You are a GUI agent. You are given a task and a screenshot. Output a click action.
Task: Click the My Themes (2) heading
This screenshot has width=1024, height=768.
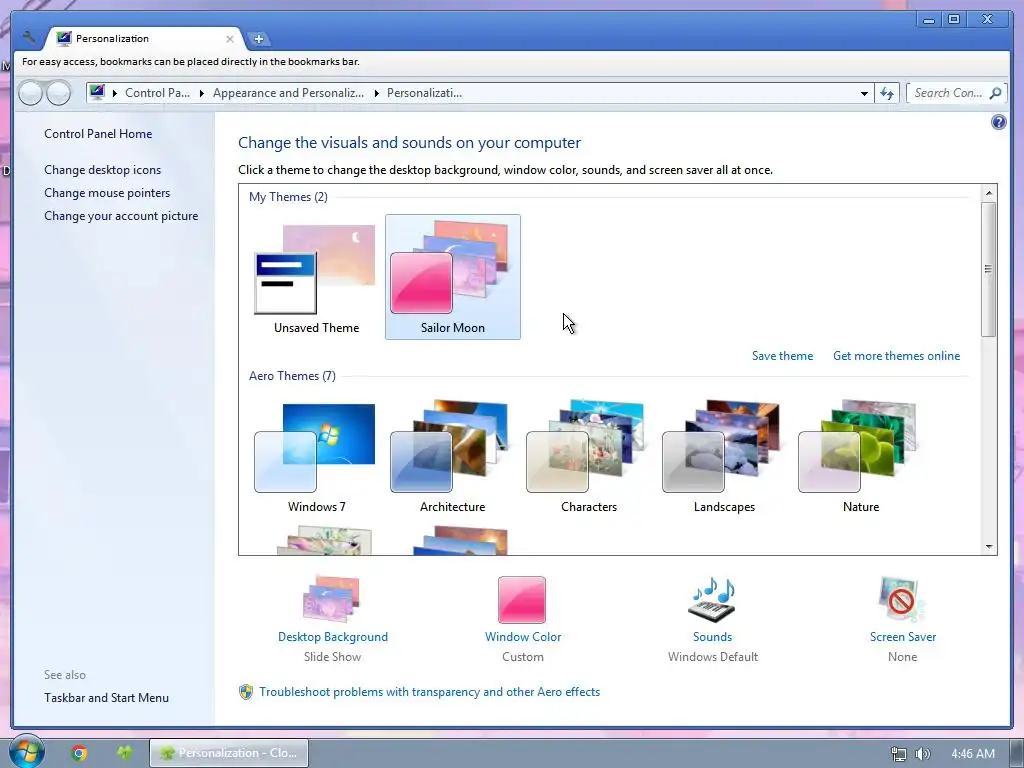[x=288, y=197]
